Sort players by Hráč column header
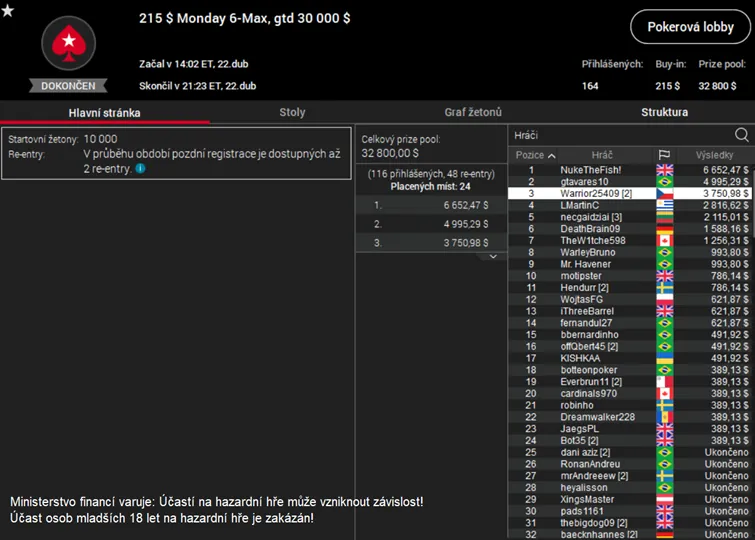Screen dimensions: 755x540 click(602, 155)
